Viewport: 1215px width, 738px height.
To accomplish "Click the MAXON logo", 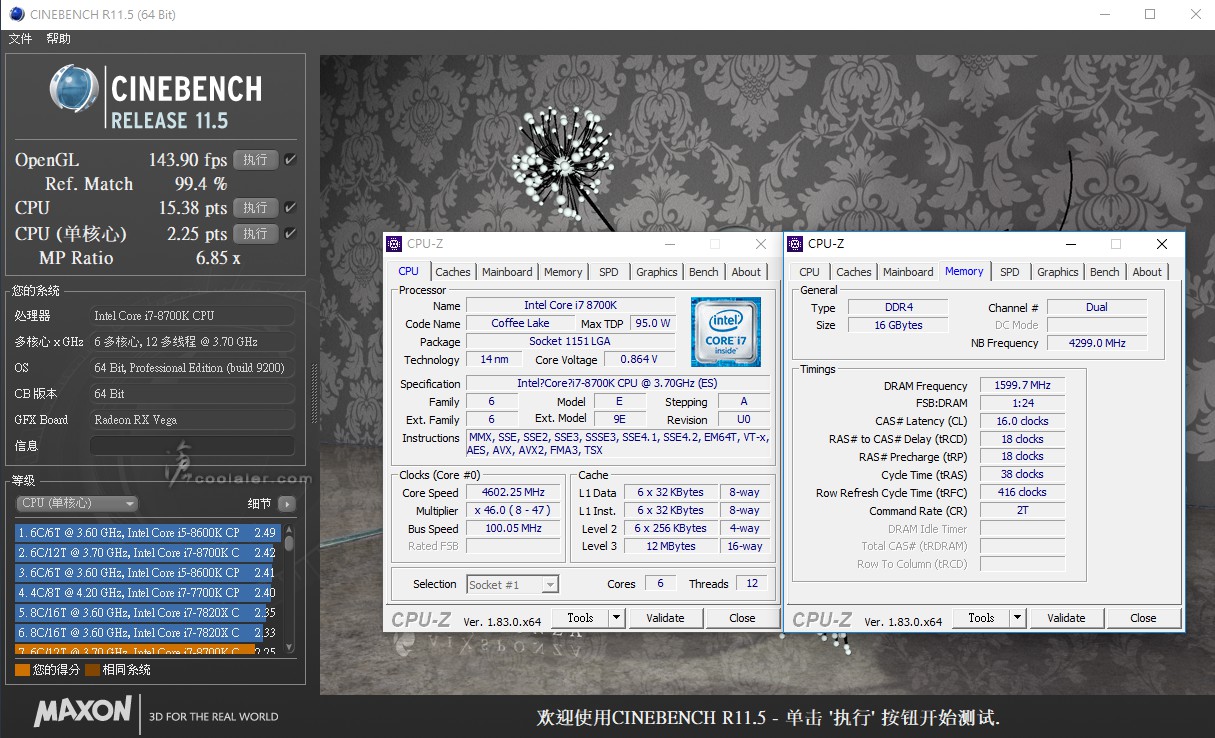I will click(x=83, y=712).
